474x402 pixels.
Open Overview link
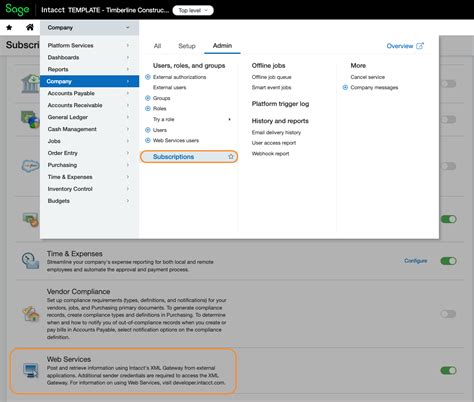(x=400, y=46)
